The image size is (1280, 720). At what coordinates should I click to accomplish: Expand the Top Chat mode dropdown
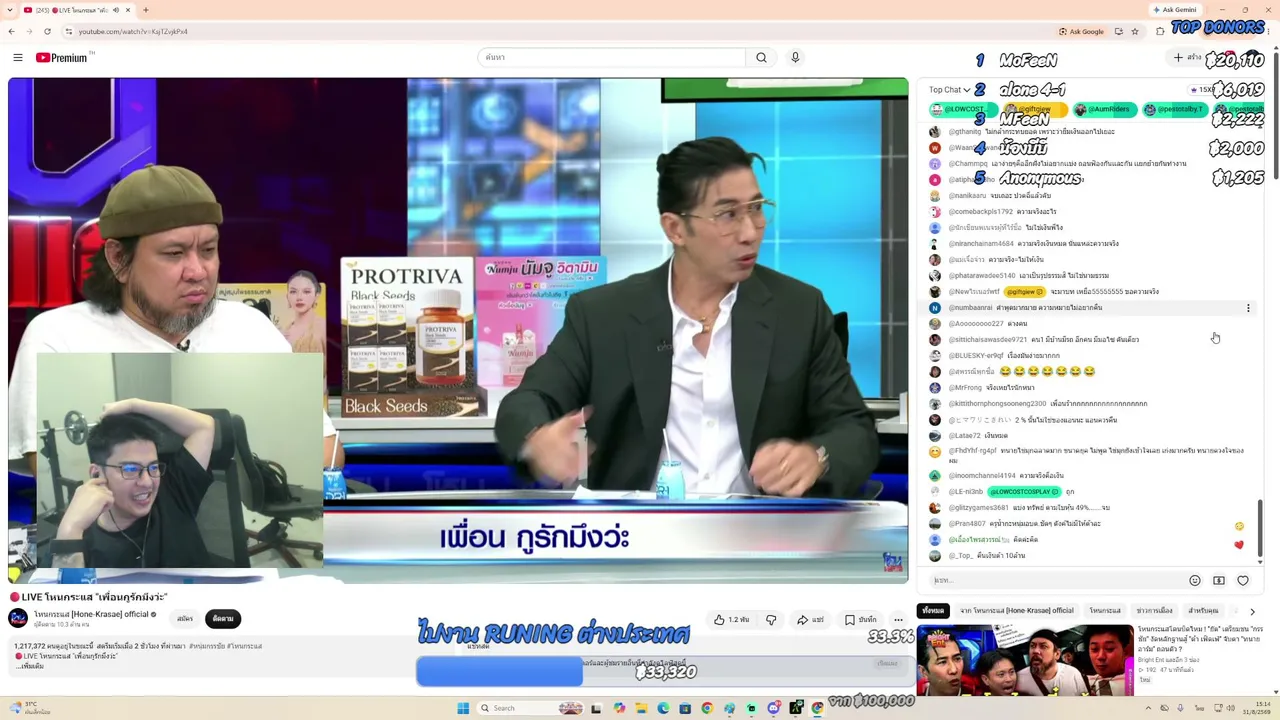(x=950, y=90)
